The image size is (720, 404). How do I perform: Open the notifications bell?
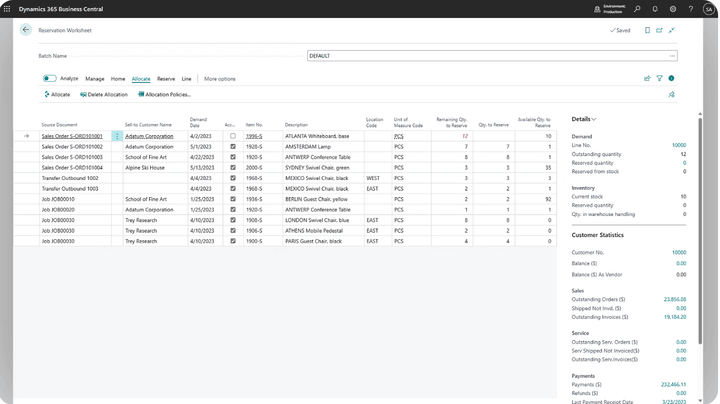click(x=655, y=9)
